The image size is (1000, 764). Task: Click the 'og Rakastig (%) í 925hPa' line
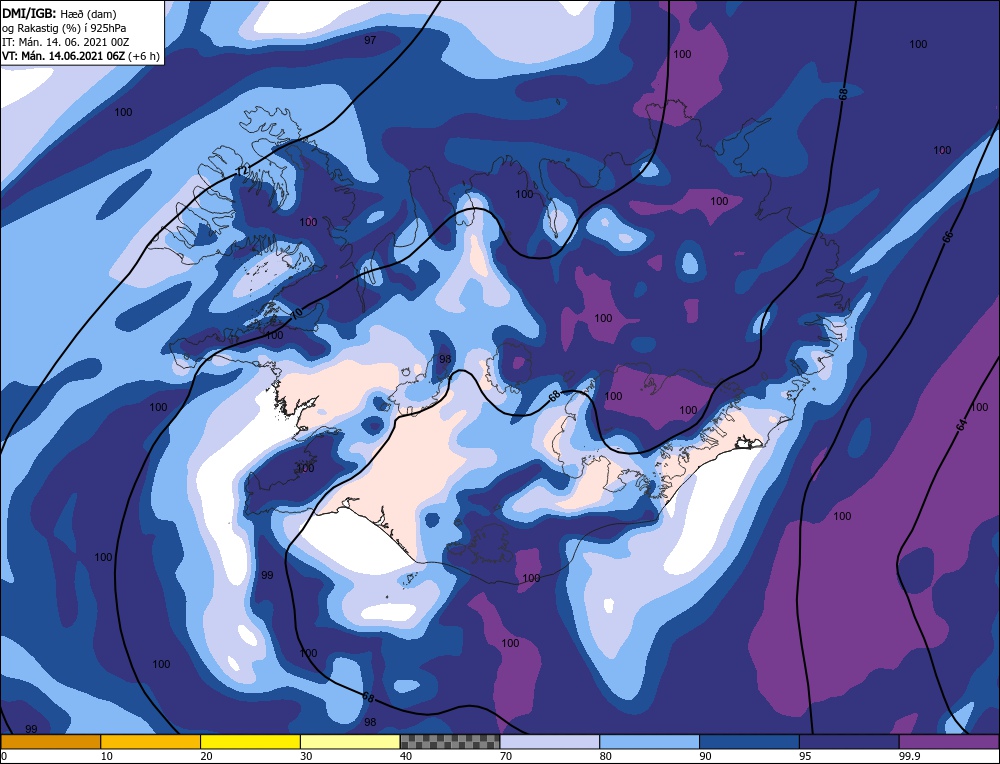tap(64, 28)
